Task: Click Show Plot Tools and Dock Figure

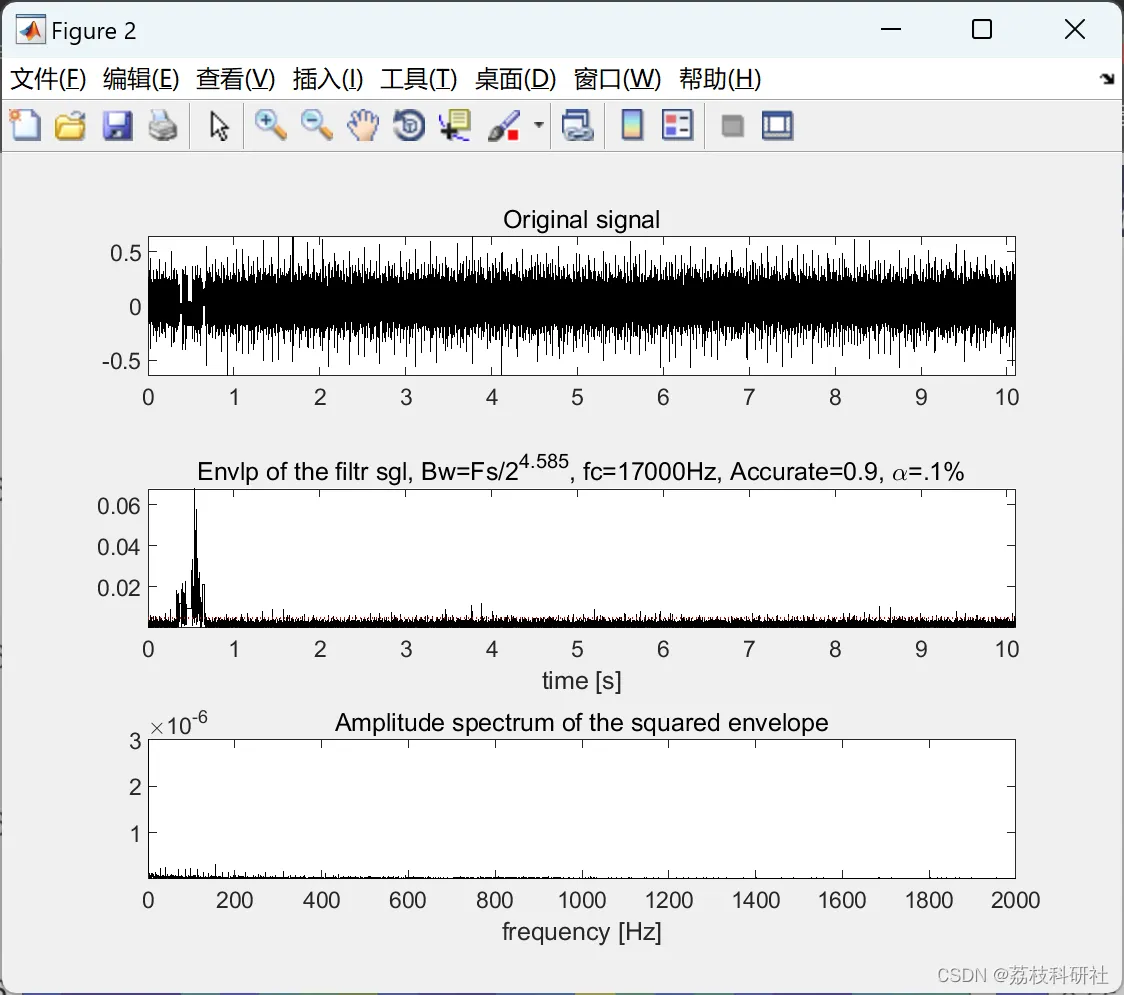Action: pos(777,126)
